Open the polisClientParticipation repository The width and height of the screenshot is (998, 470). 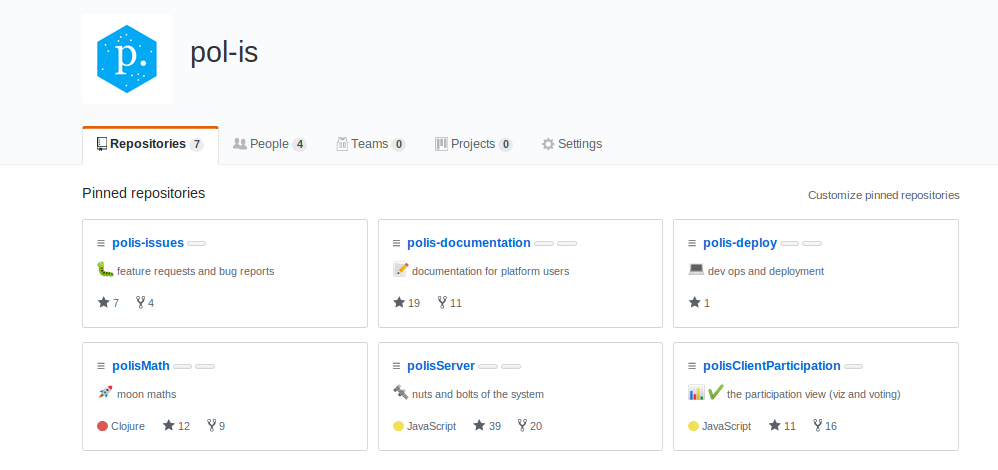771,366
